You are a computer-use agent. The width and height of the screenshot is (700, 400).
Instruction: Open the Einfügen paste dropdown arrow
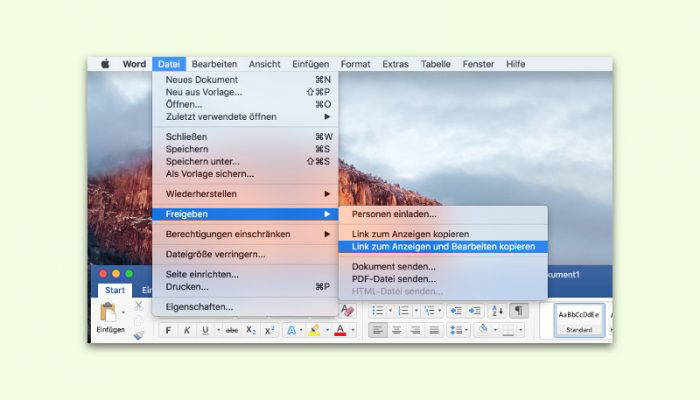point(123,312)
